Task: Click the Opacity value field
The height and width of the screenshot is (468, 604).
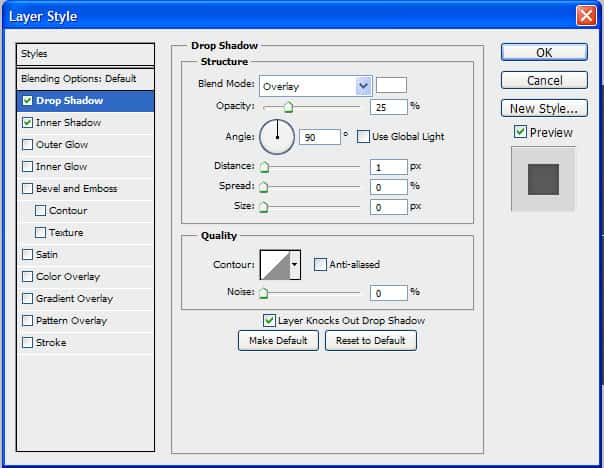Action: point(388,107)
